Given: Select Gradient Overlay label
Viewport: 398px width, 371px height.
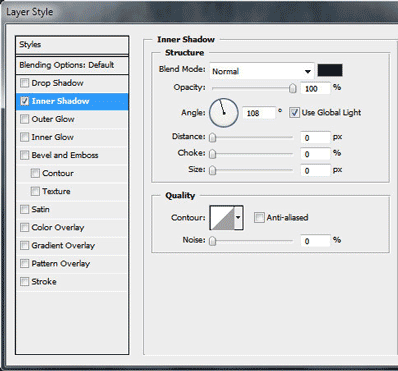Looking at the screenshot, I should [63, 245].
